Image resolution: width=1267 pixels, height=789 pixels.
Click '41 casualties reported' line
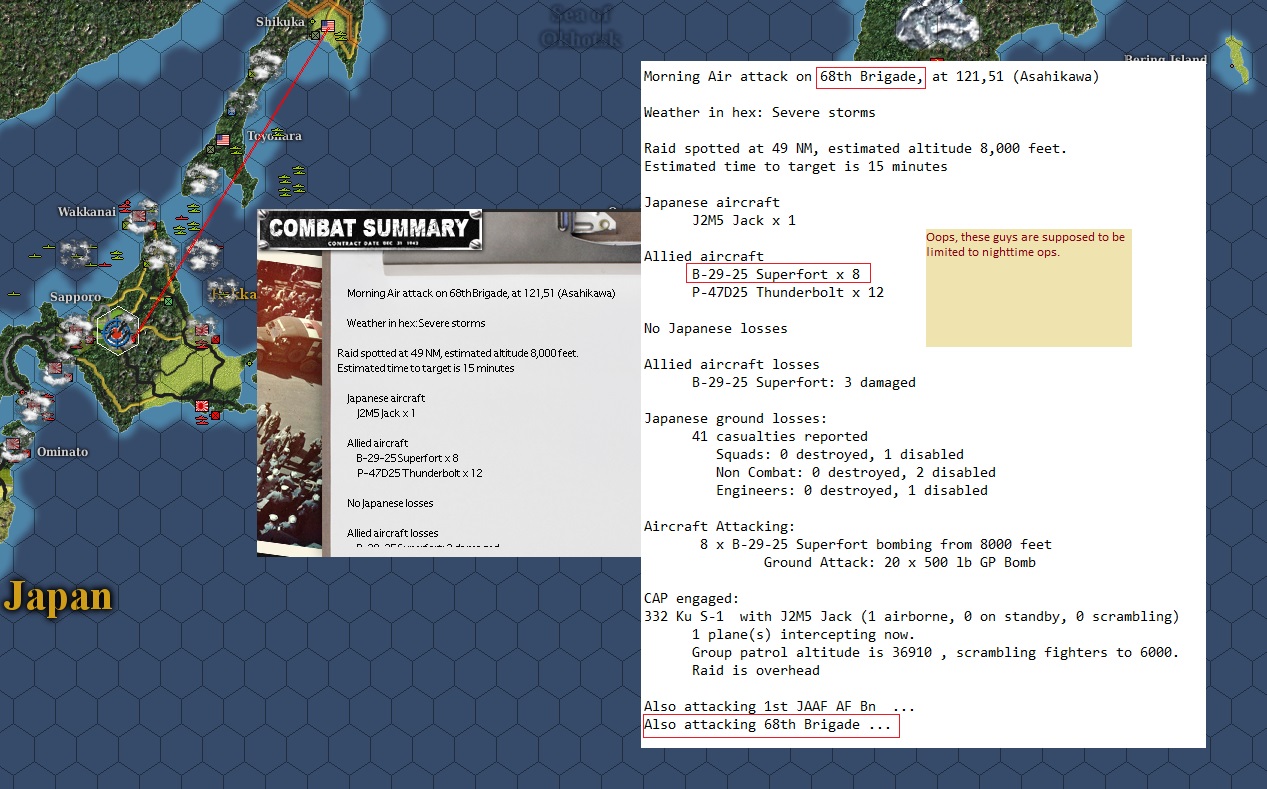point(780,436)
